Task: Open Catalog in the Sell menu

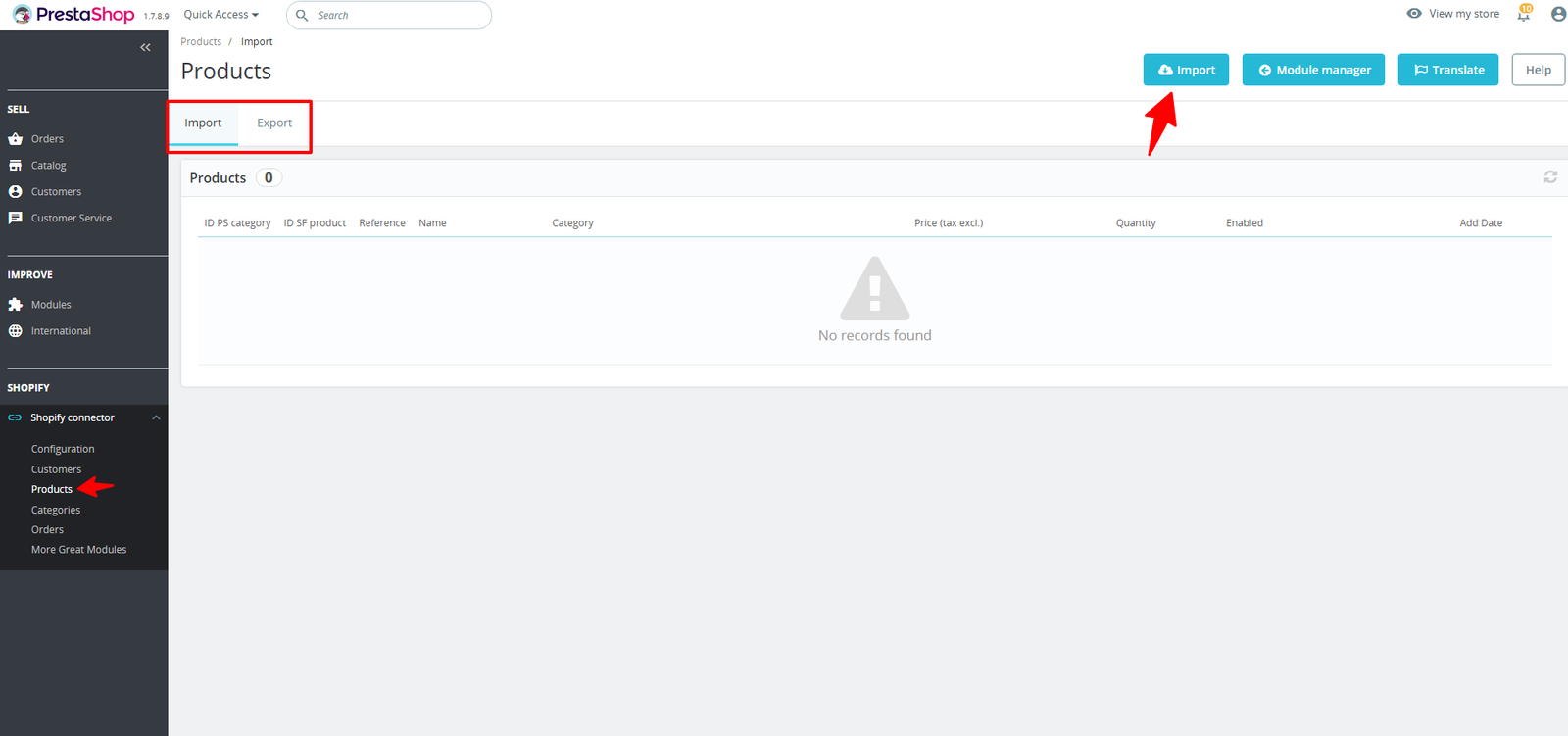Action: point(49,166)
